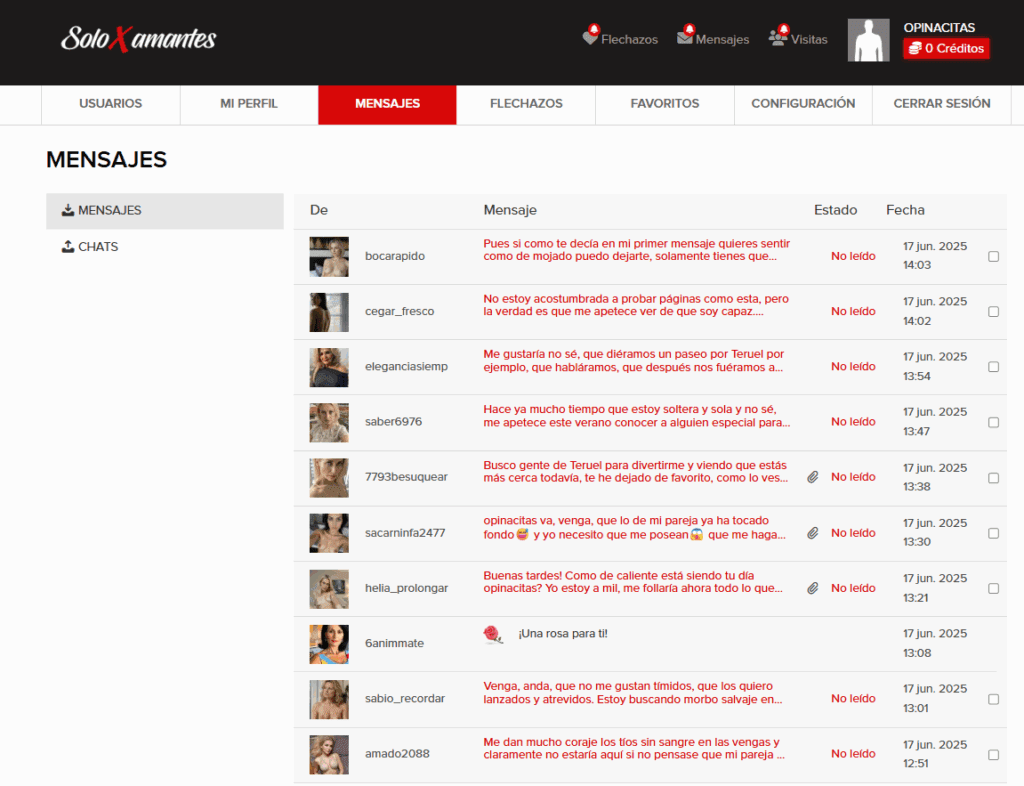The image size is (1024, 786).
Task: Click the Flechazos heart icon in header
Action: tap(591, 38)
